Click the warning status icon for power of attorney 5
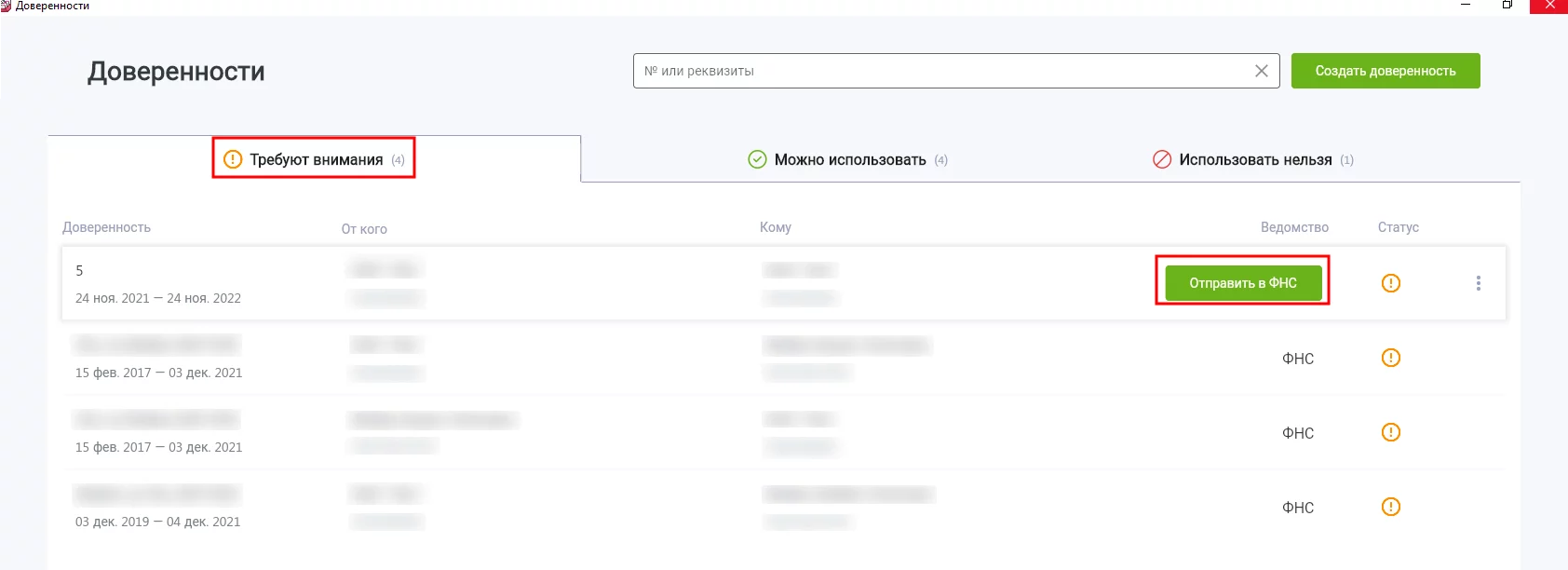The height and width of the screenshot is (570, 1568). [1390, 283]
